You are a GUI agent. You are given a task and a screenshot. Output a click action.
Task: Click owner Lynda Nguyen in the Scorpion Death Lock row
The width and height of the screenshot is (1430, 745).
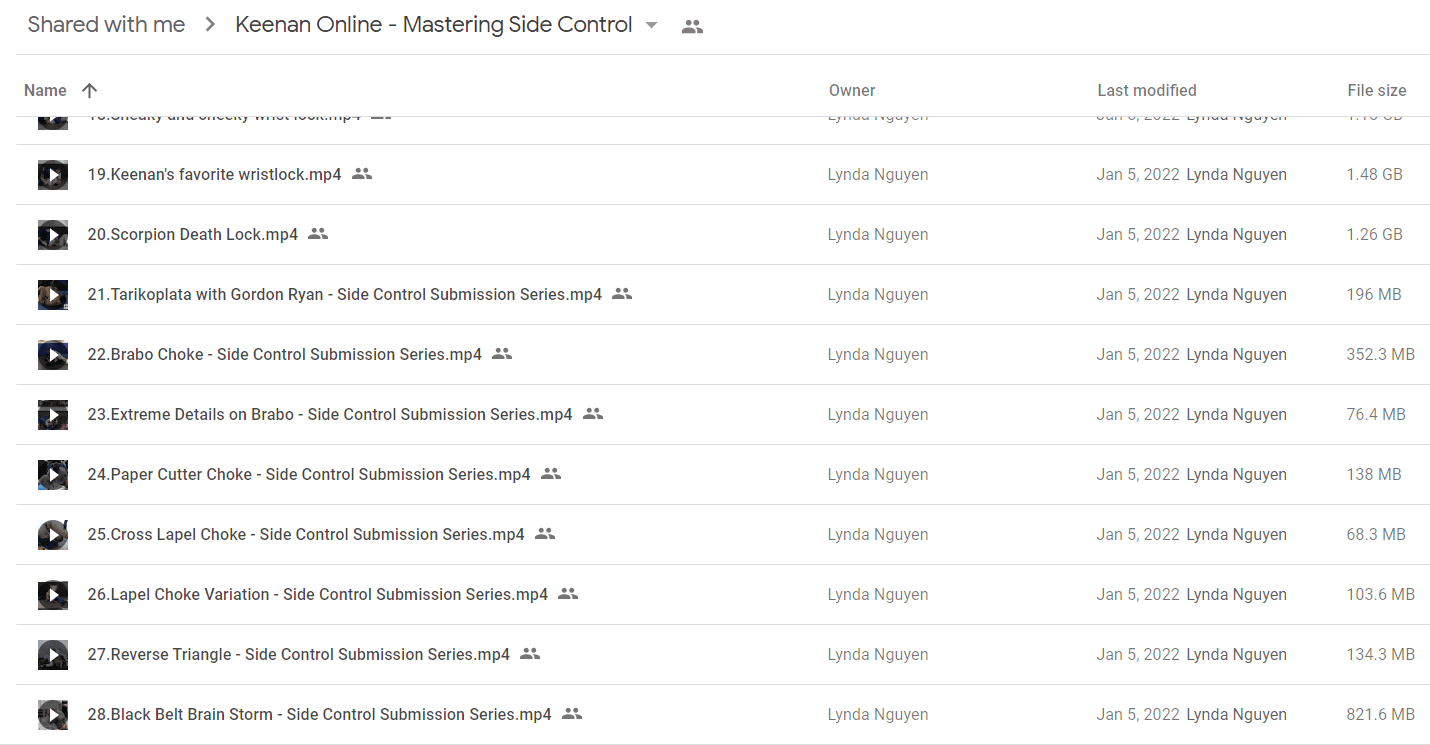click(x=878, y=234)
